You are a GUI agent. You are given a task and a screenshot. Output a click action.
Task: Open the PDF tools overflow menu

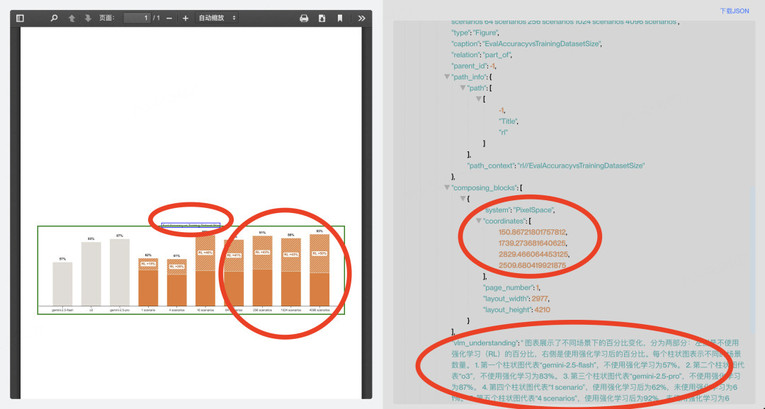[x=361, y=18]
